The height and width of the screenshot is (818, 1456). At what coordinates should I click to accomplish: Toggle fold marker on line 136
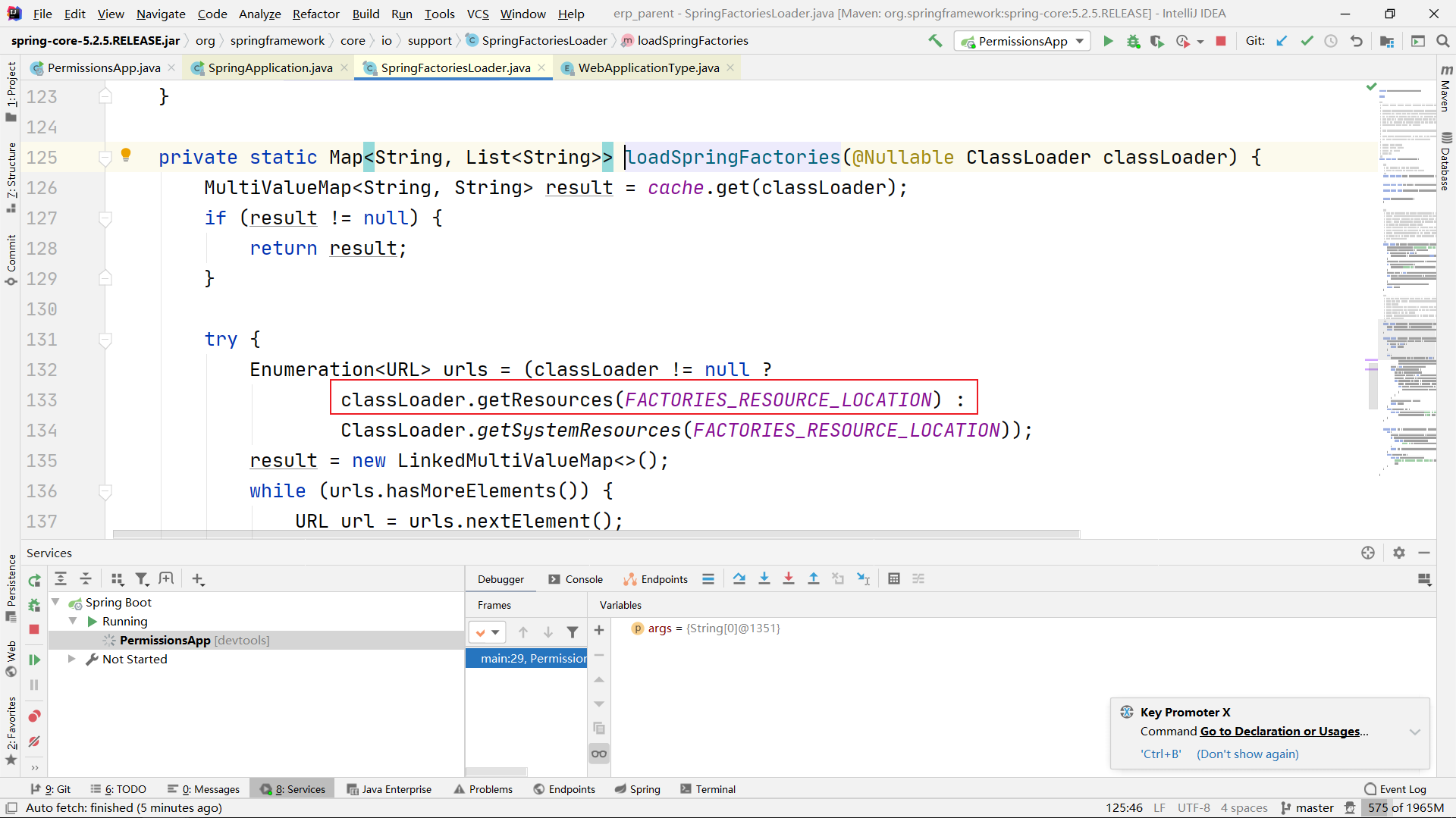105,491
